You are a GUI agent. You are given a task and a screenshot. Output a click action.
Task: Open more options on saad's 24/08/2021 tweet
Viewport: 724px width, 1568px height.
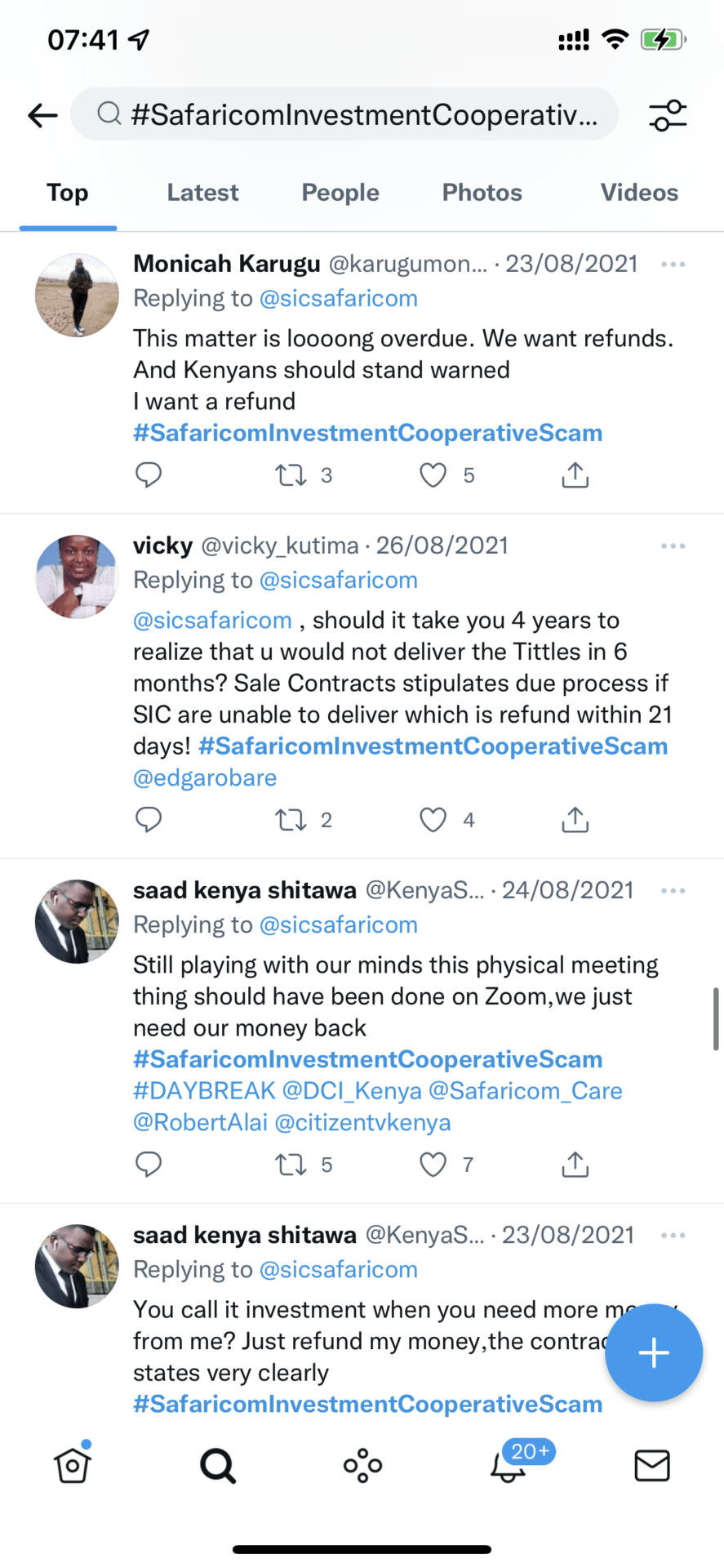673,890
